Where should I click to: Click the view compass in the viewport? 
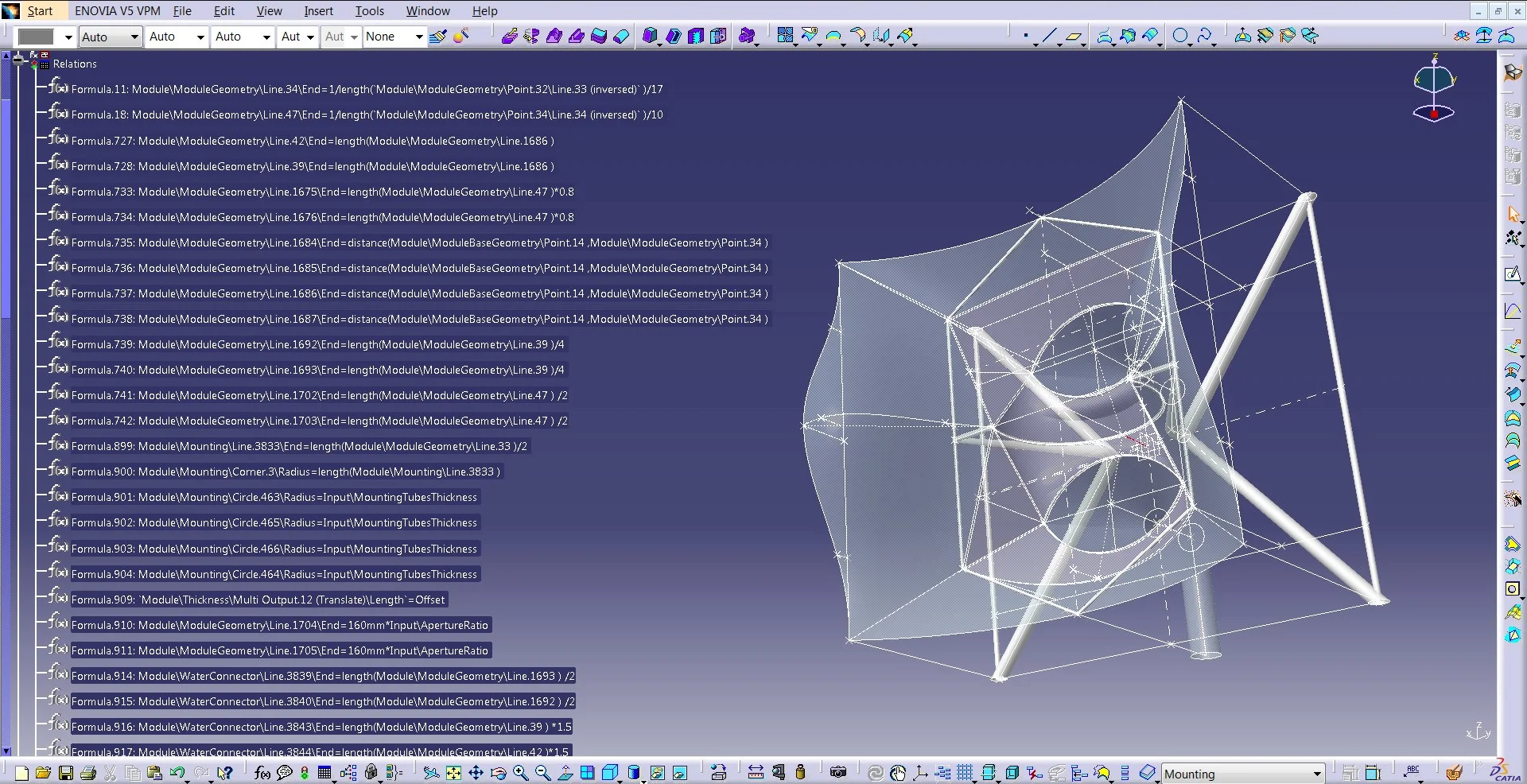[x=1434, y=87]
